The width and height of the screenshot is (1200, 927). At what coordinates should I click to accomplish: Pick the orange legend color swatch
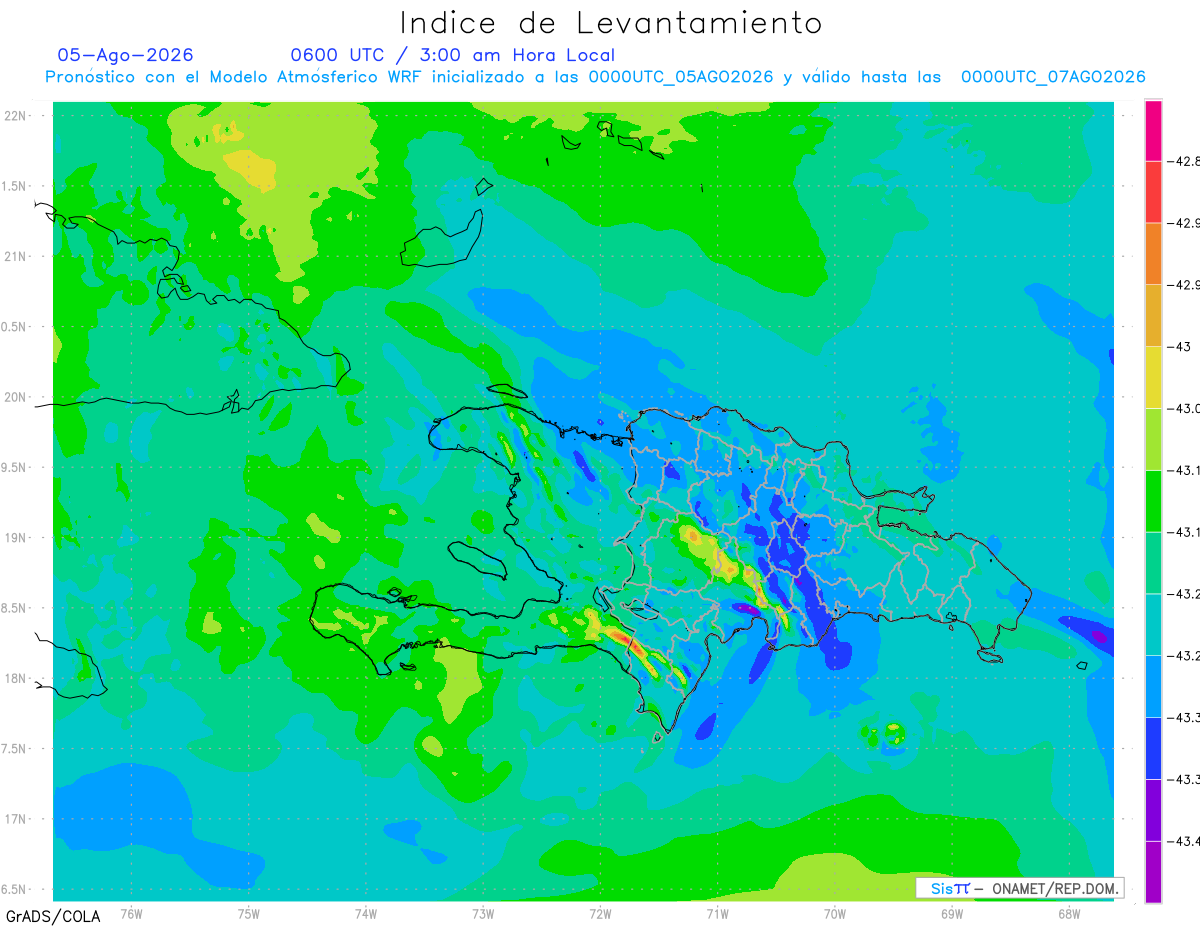coord(1153,253)
